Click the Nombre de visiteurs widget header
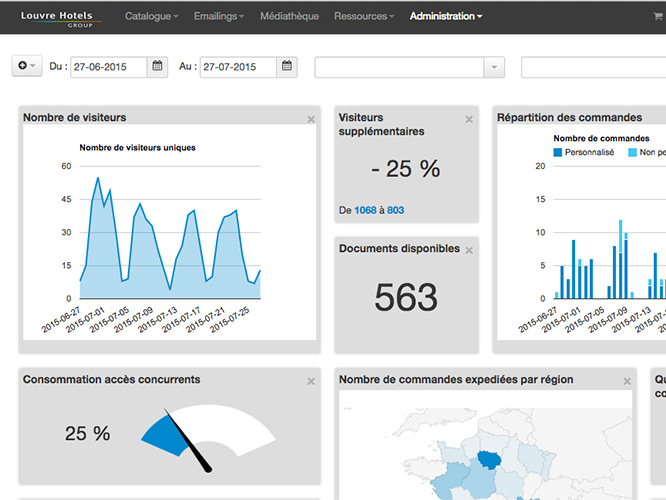Image resolution: width=666 pixels, height=500 pixels. [75, 117]
